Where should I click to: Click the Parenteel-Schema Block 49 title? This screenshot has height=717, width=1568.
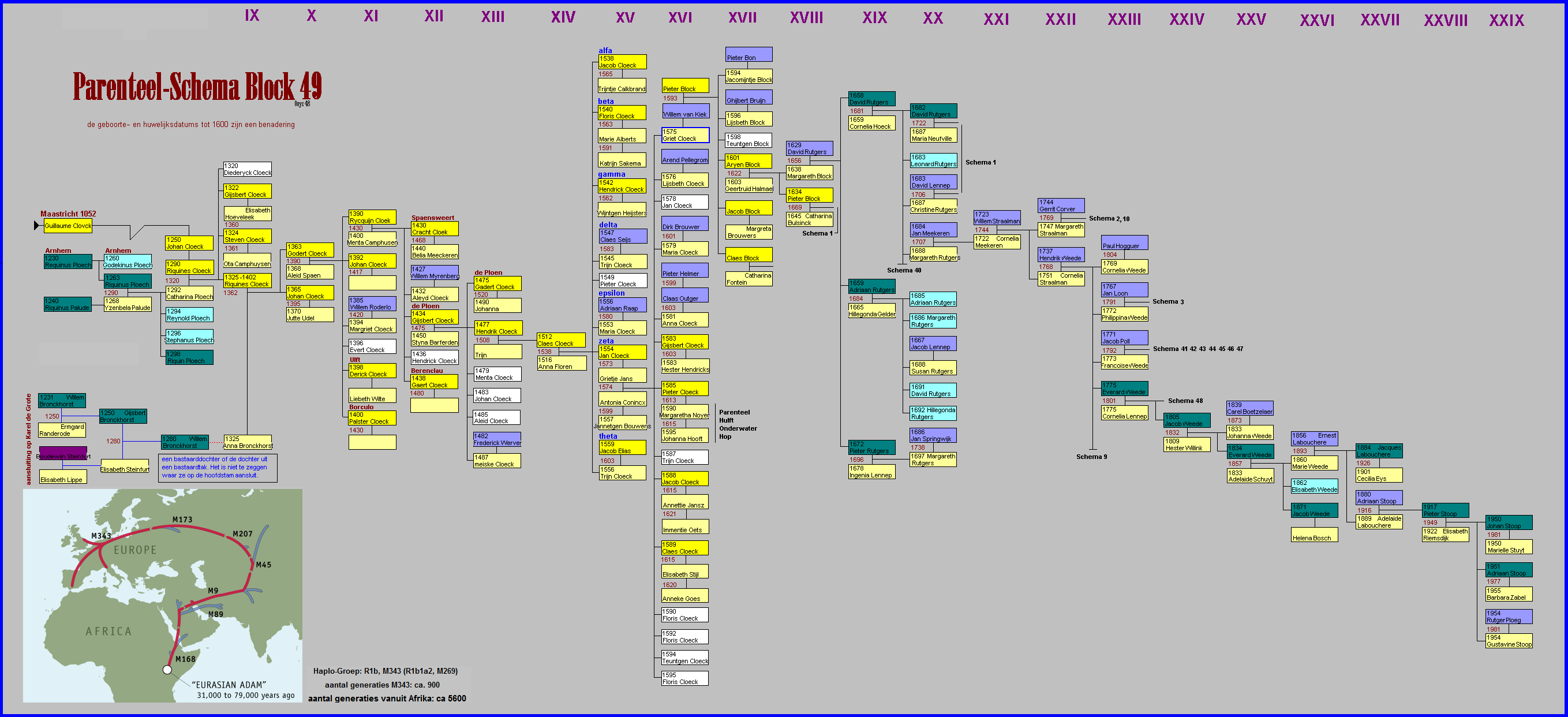pos(197,87)
